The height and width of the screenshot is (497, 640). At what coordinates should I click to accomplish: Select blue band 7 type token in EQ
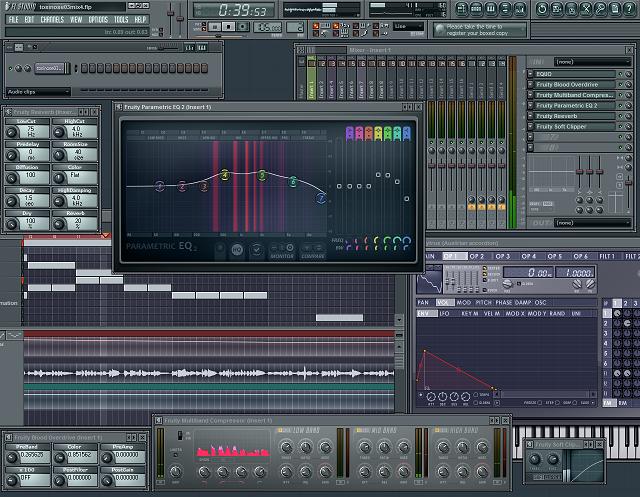click(407, 133)
